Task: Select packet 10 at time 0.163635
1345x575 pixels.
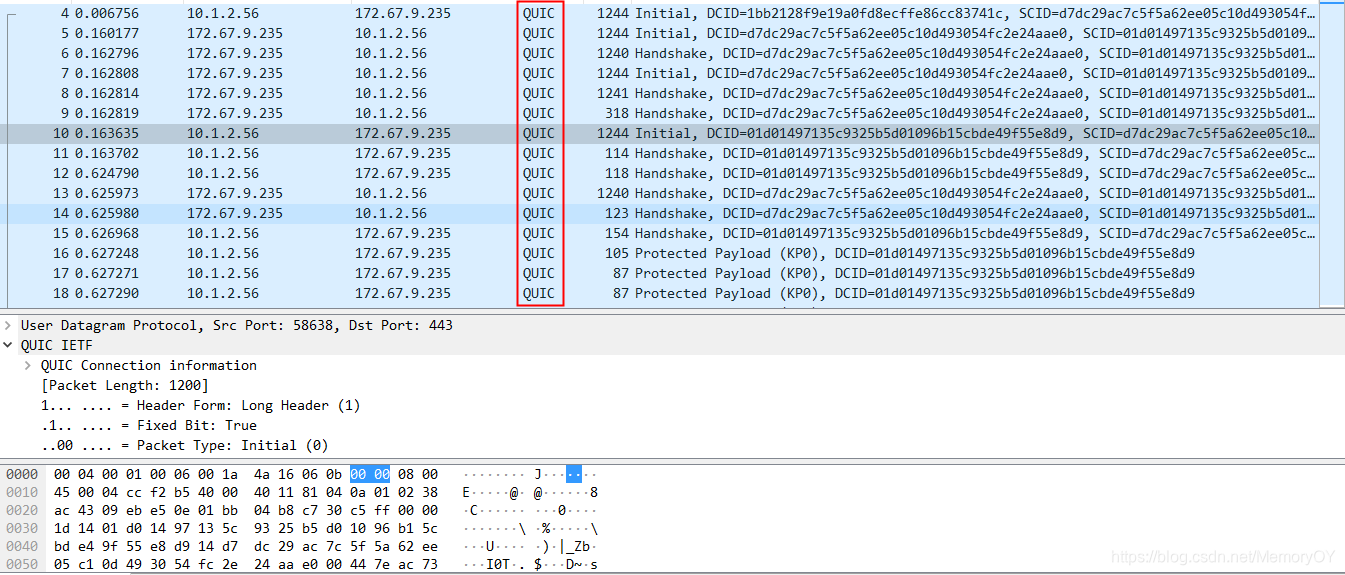Action: (x=660, y=133)
